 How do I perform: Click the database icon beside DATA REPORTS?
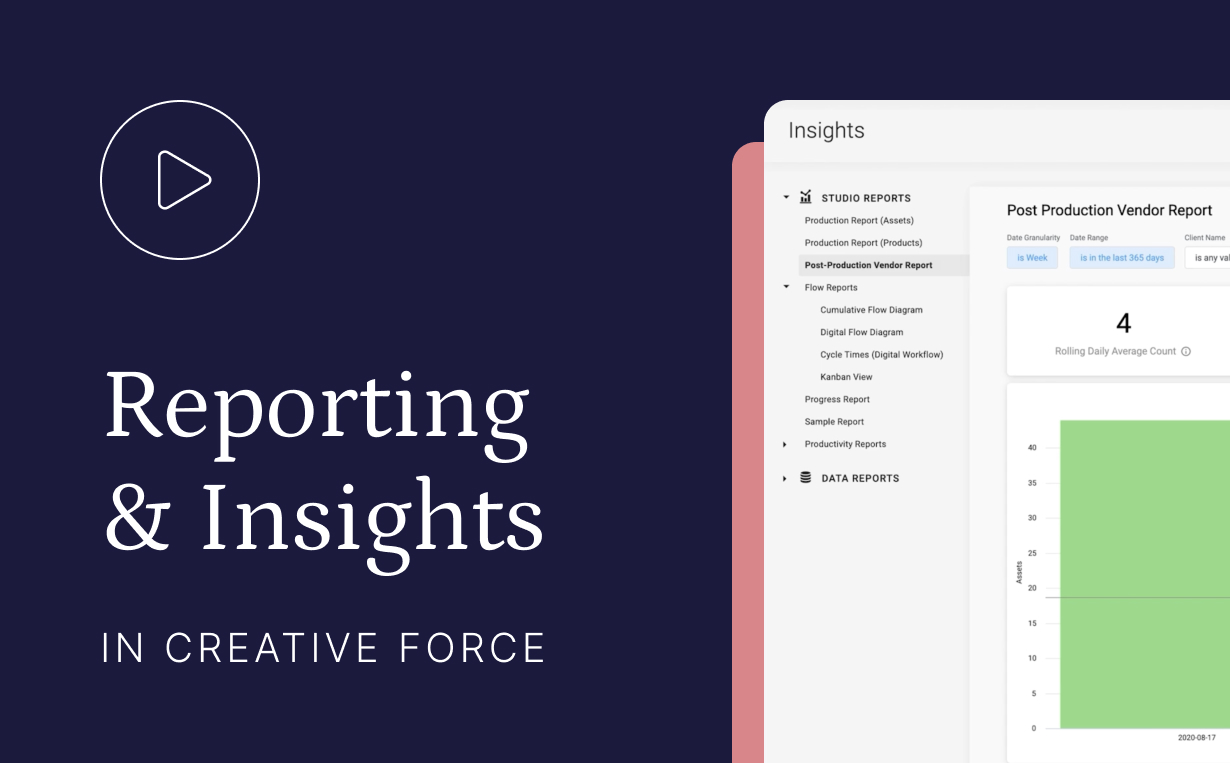tap(806, 478)
